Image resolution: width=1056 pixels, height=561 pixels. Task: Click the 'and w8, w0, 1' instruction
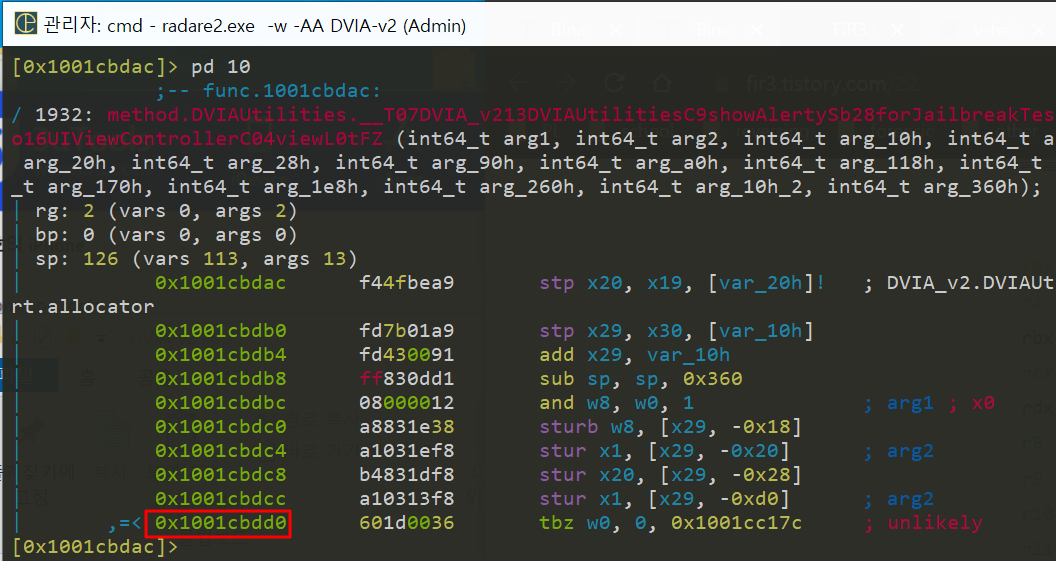616,403
